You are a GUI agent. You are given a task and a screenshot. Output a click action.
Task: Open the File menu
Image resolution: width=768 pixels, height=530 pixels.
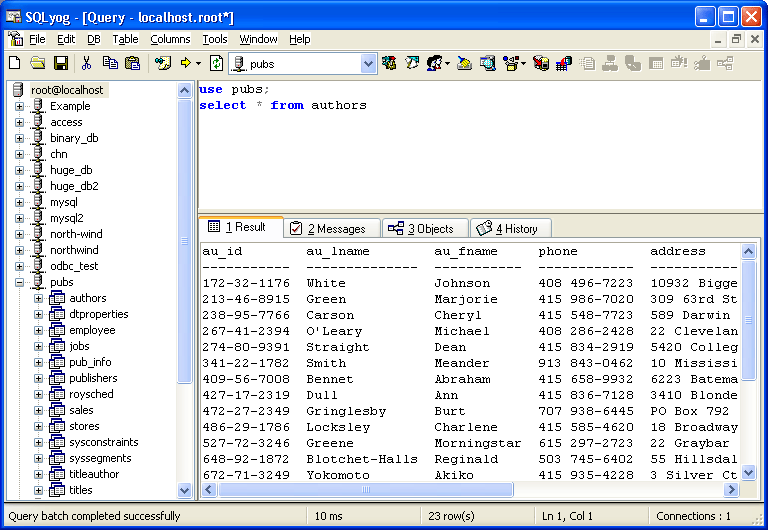pos(37,39)
